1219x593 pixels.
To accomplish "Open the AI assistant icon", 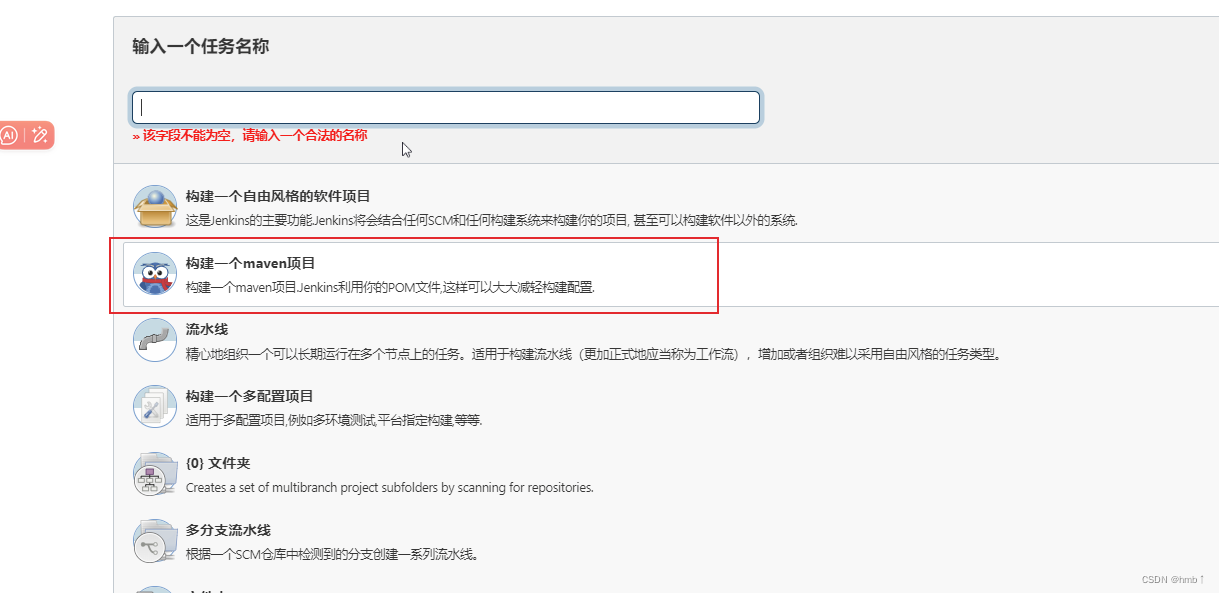I will (9, 136).
